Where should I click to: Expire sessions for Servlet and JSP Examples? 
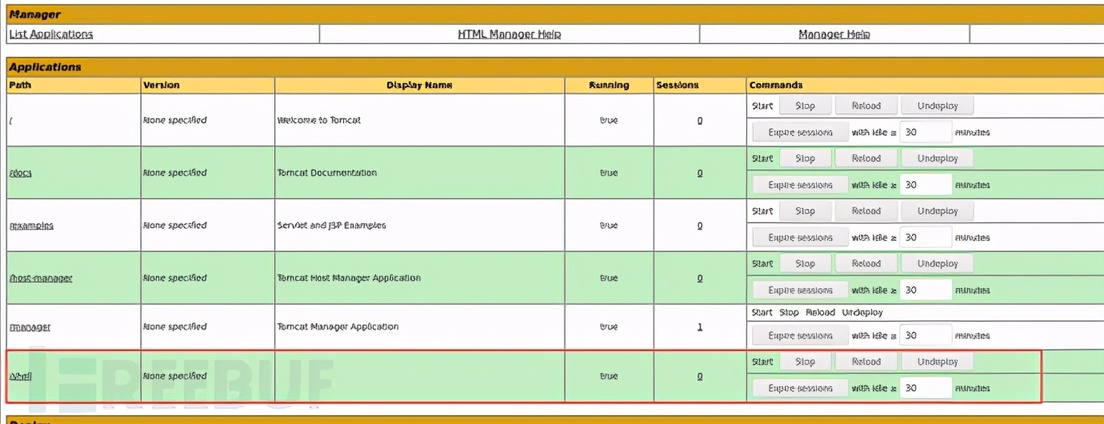(x=800, y=238)
